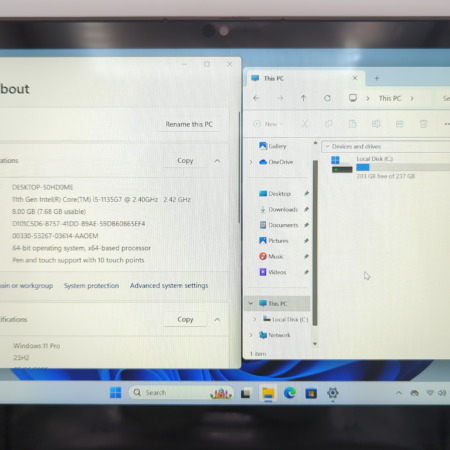Click the 203 GB free of 237 GB text
This screenshot has height=450, width=450.
point(386,176)
